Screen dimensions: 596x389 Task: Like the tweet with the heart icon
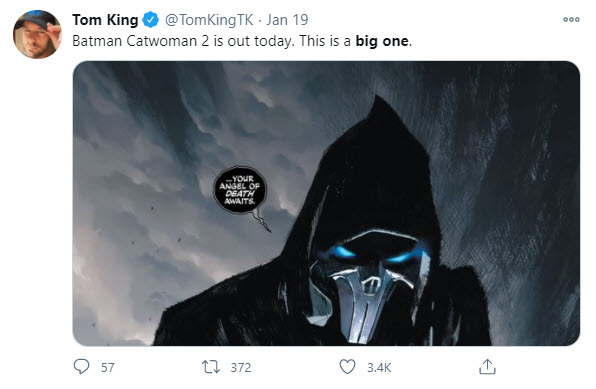point(347,367)
